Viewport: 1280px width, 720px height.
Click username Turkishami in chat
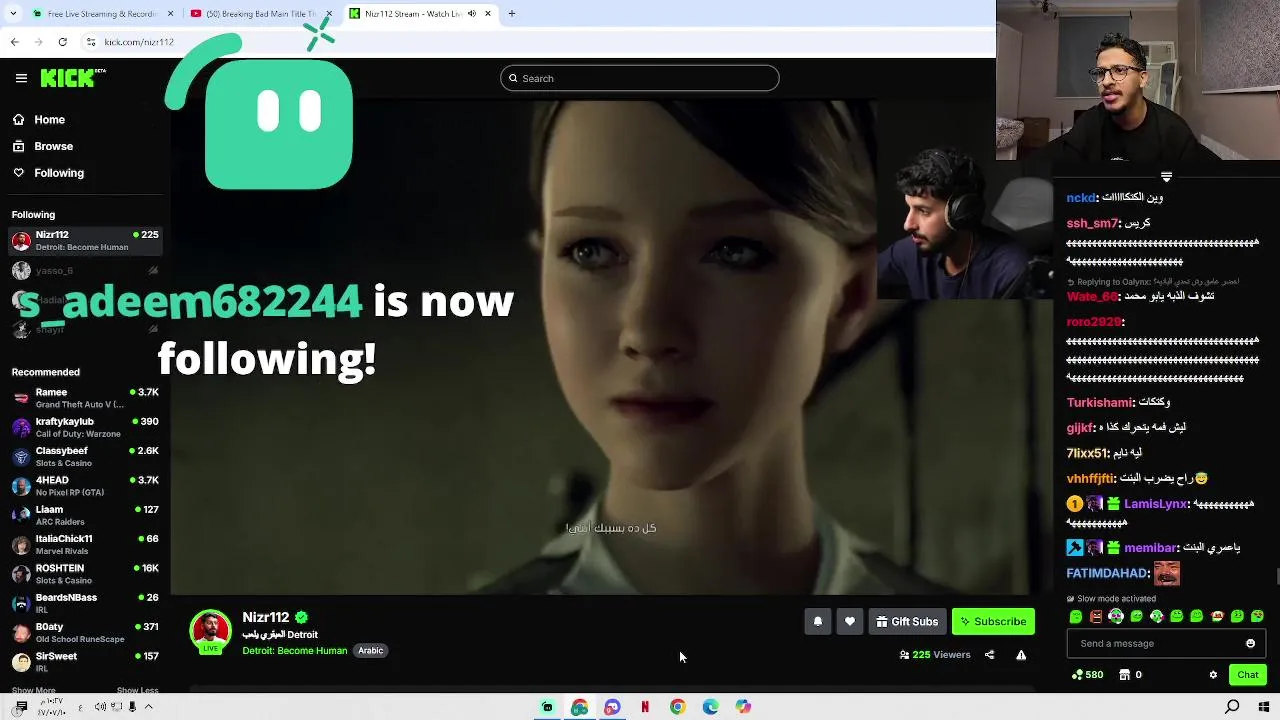click(1099, 403)
